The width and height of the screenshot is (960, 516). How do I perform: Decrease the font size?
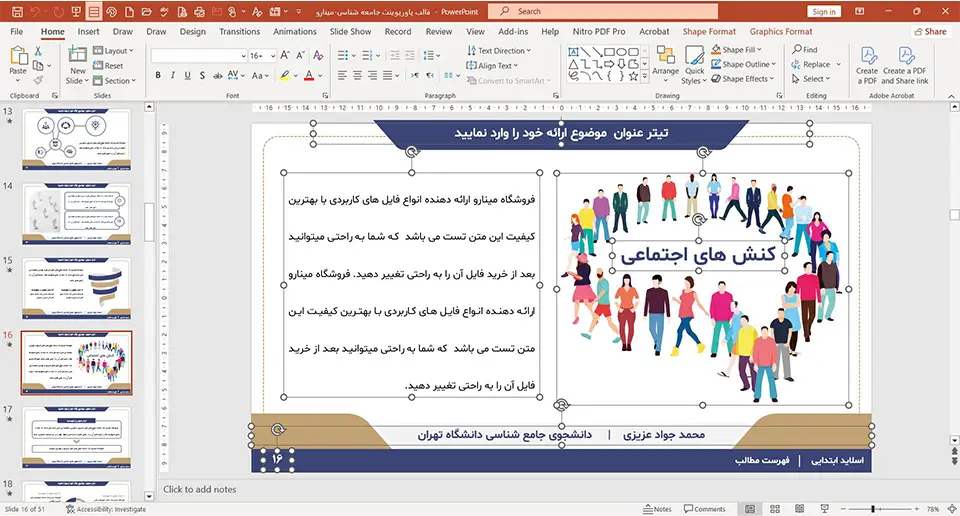click(x=300, y=56)
